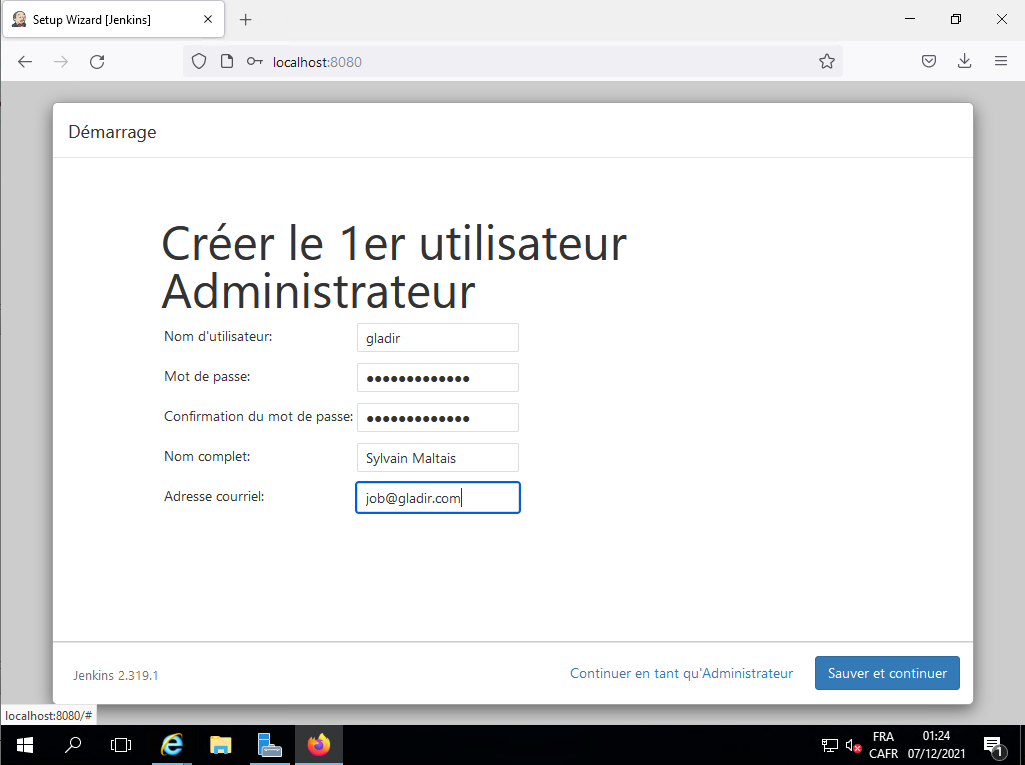Launch File Explorer from the taskbar
The height and width of the screenshot is (765, 1025).
[220, 745]
